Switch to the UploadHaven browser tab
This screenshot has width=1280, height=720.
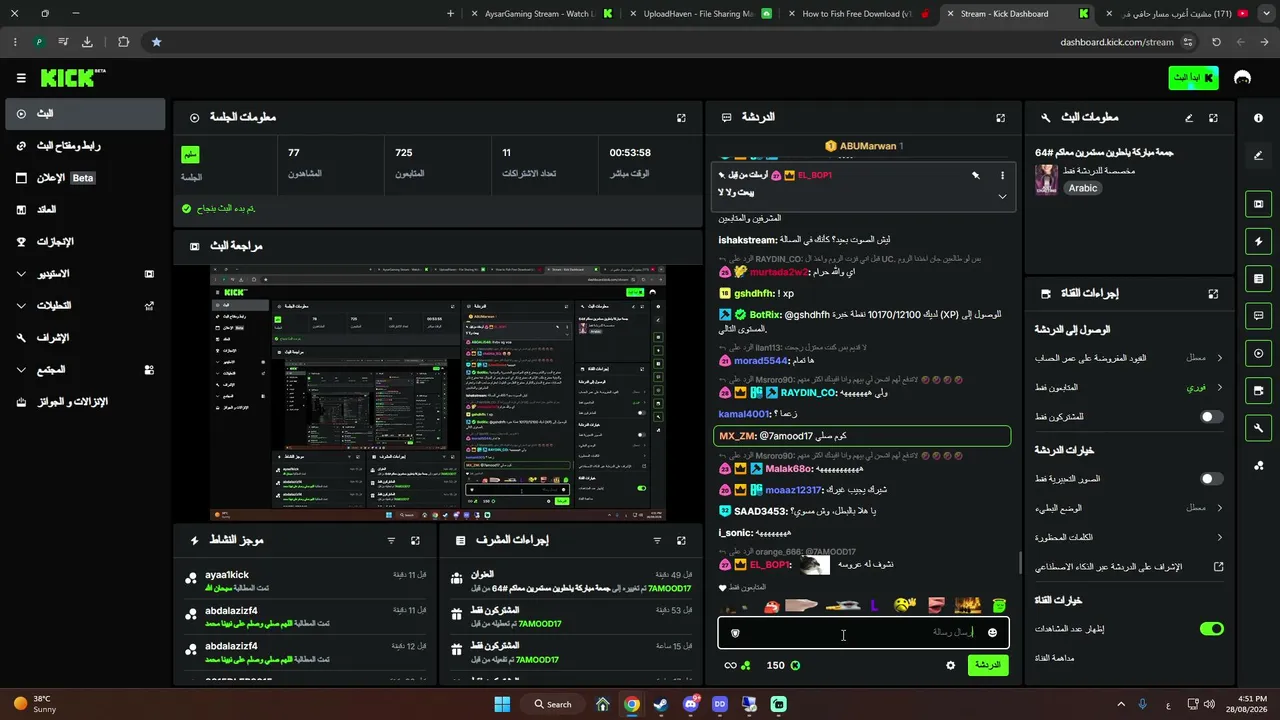click(699, 14)
